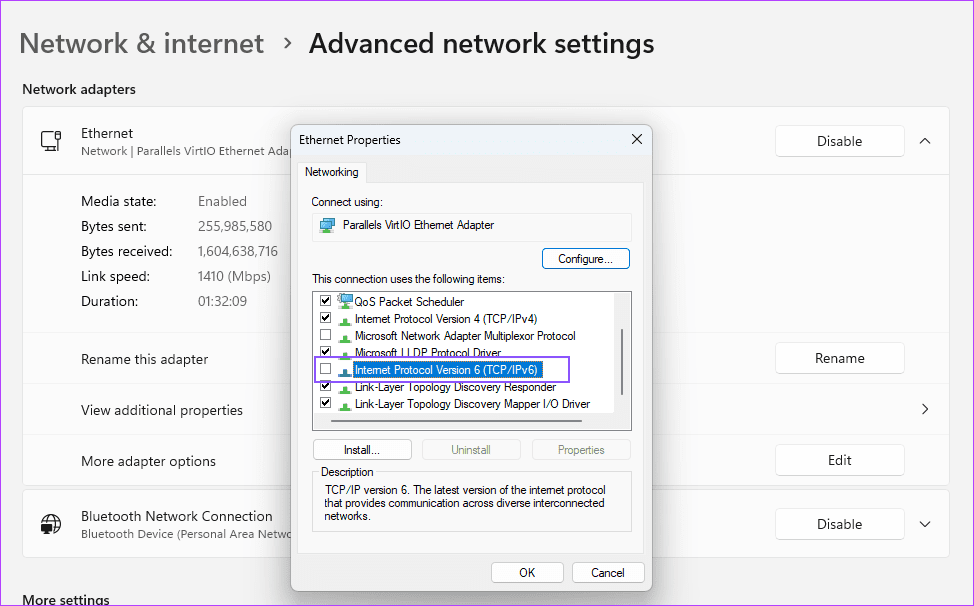Check Microsoft Network Adapter Multiplexor Protocol
This screenshot has width=974, height=606.
(326, 335)
